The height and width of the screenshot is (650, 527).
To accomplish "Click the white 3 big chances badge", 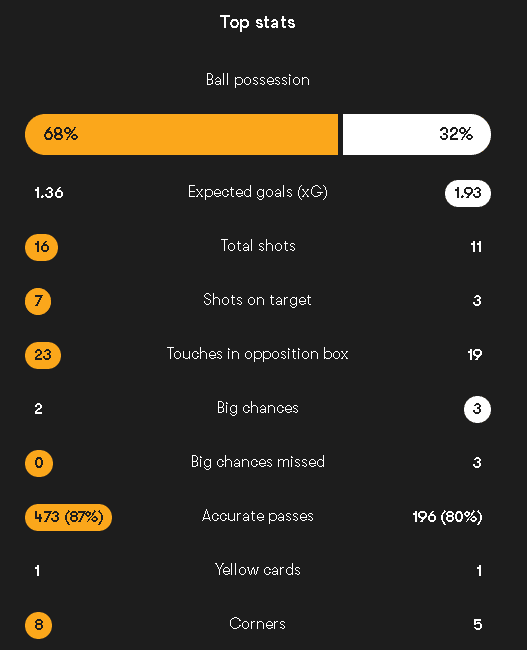I will pyautogui.click(x=477, y=409).
